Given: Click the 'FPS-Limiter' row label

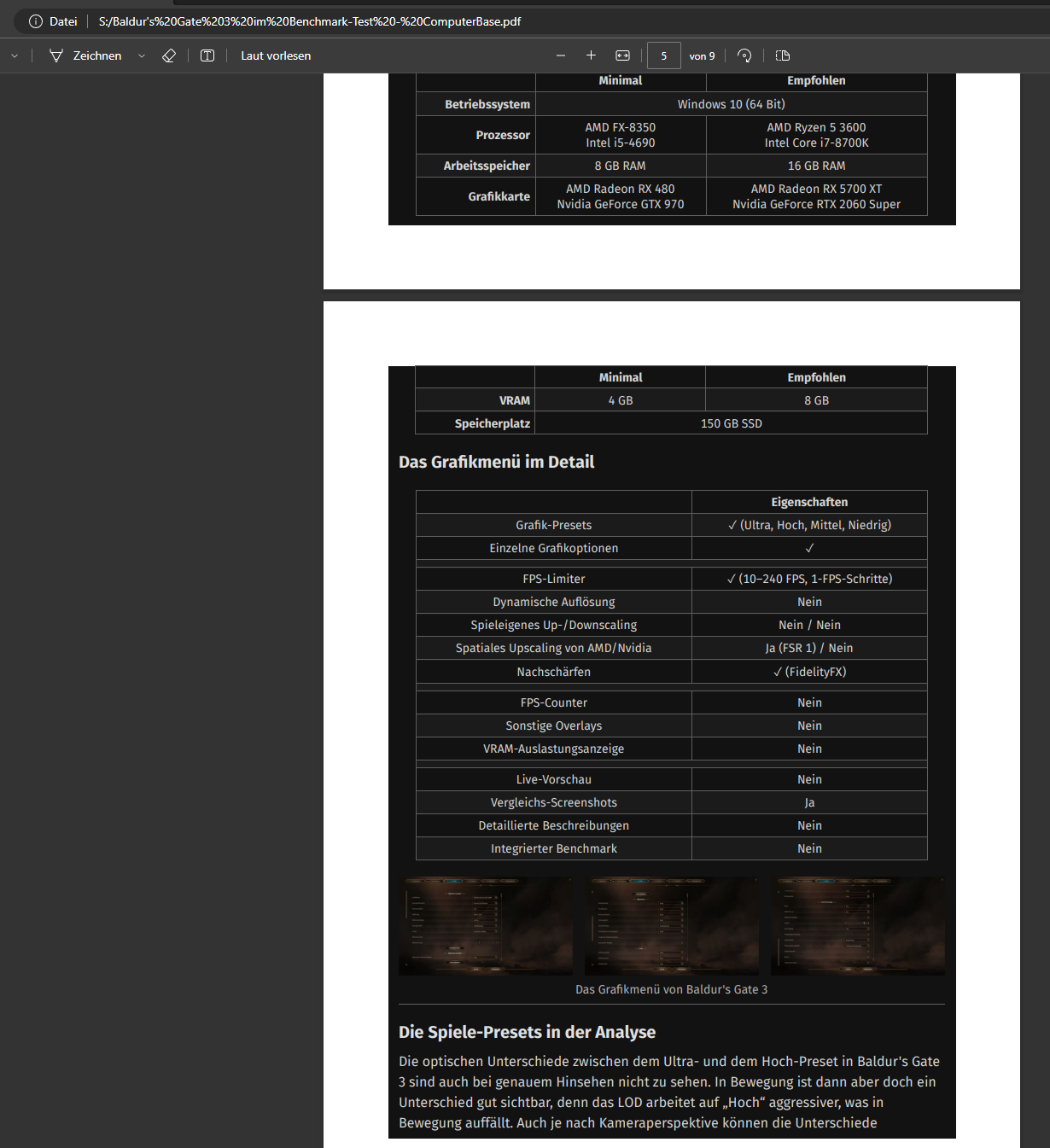Looking at the screenshot, I should 554,579.
